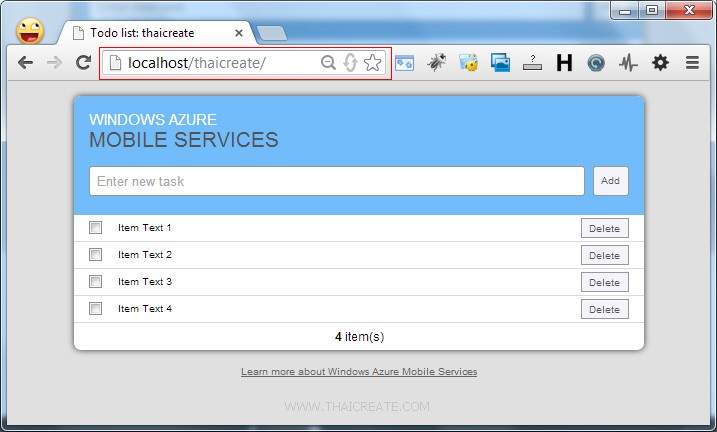
Task: Delete the Item Text 4 row
Action: (x=605, y=309)
